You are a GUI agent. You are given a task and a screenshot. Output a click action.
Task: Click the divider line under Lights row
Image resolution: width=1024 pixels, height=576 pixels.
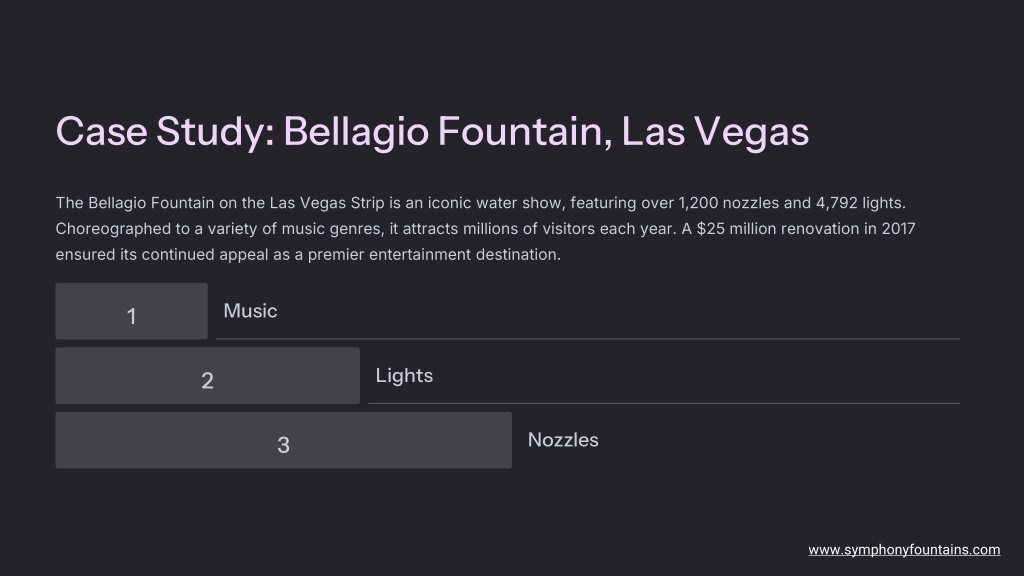[x=664, y=404]
